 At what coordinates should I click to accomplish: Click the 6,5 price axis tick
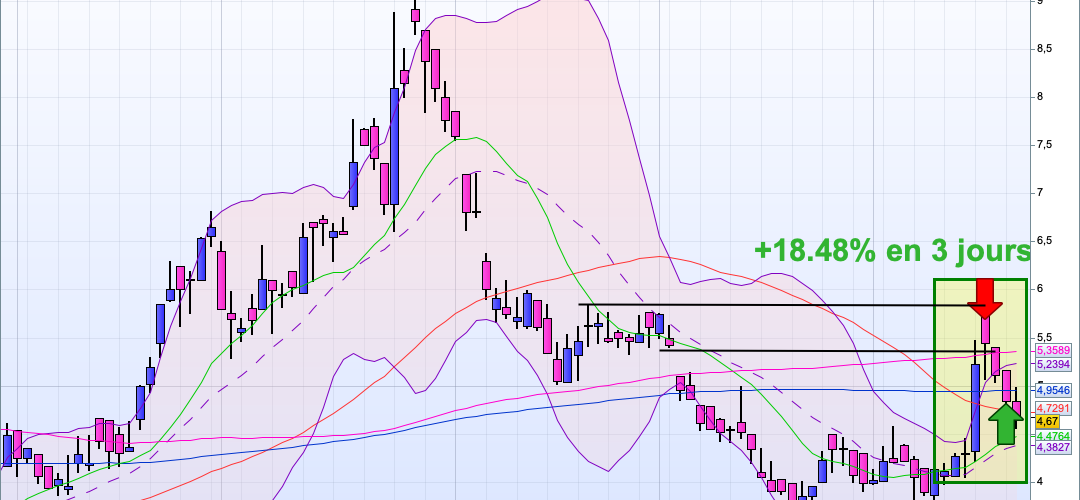pos(1044,241)
